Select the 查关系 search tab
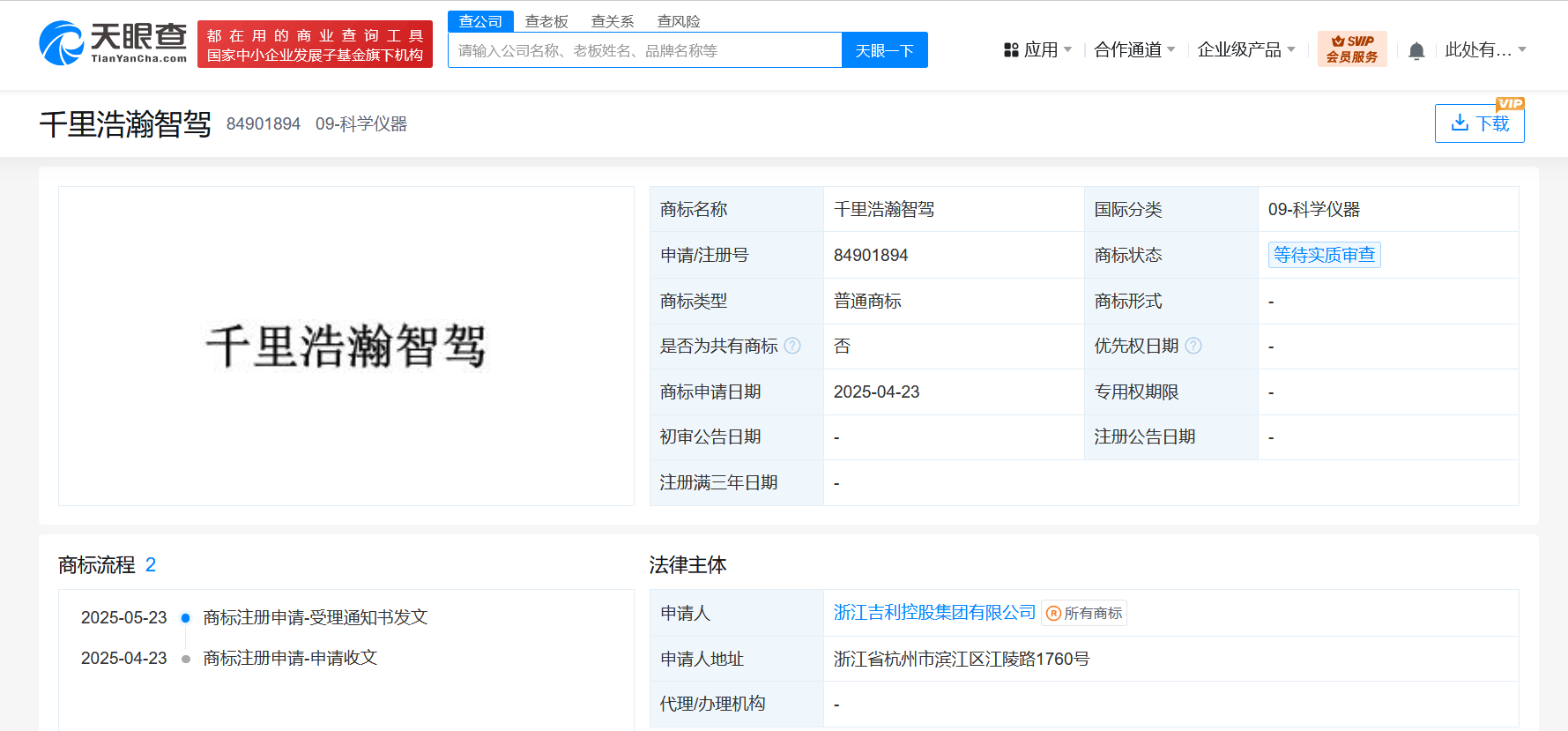This screenshot has width=1568, height=731. click(x=613, y=21)
